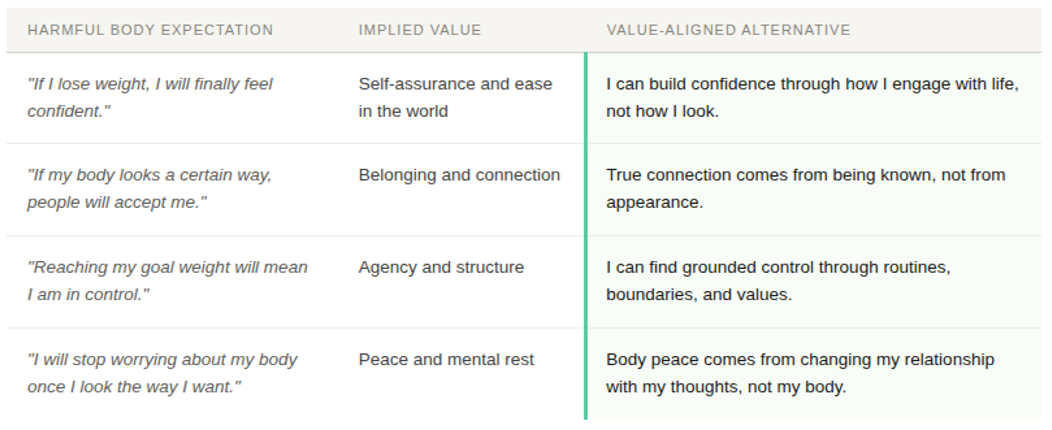Image resolution: width=1052 pixels, height=430 pixels.
Task: Select the 'Implied Value' column header
Action: point(420,30)
